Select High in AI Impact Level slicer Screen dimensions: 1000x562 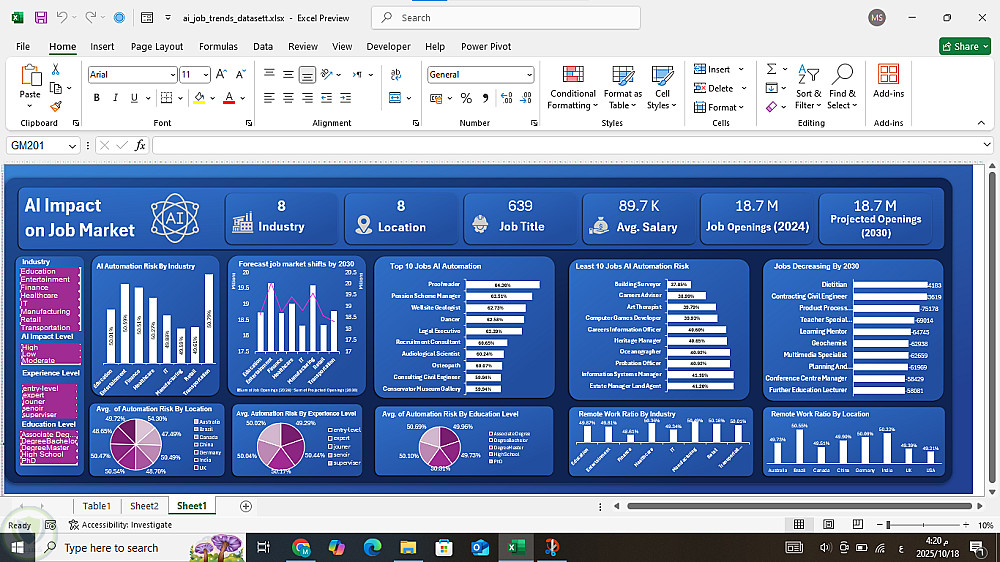[x=50, y=348]
